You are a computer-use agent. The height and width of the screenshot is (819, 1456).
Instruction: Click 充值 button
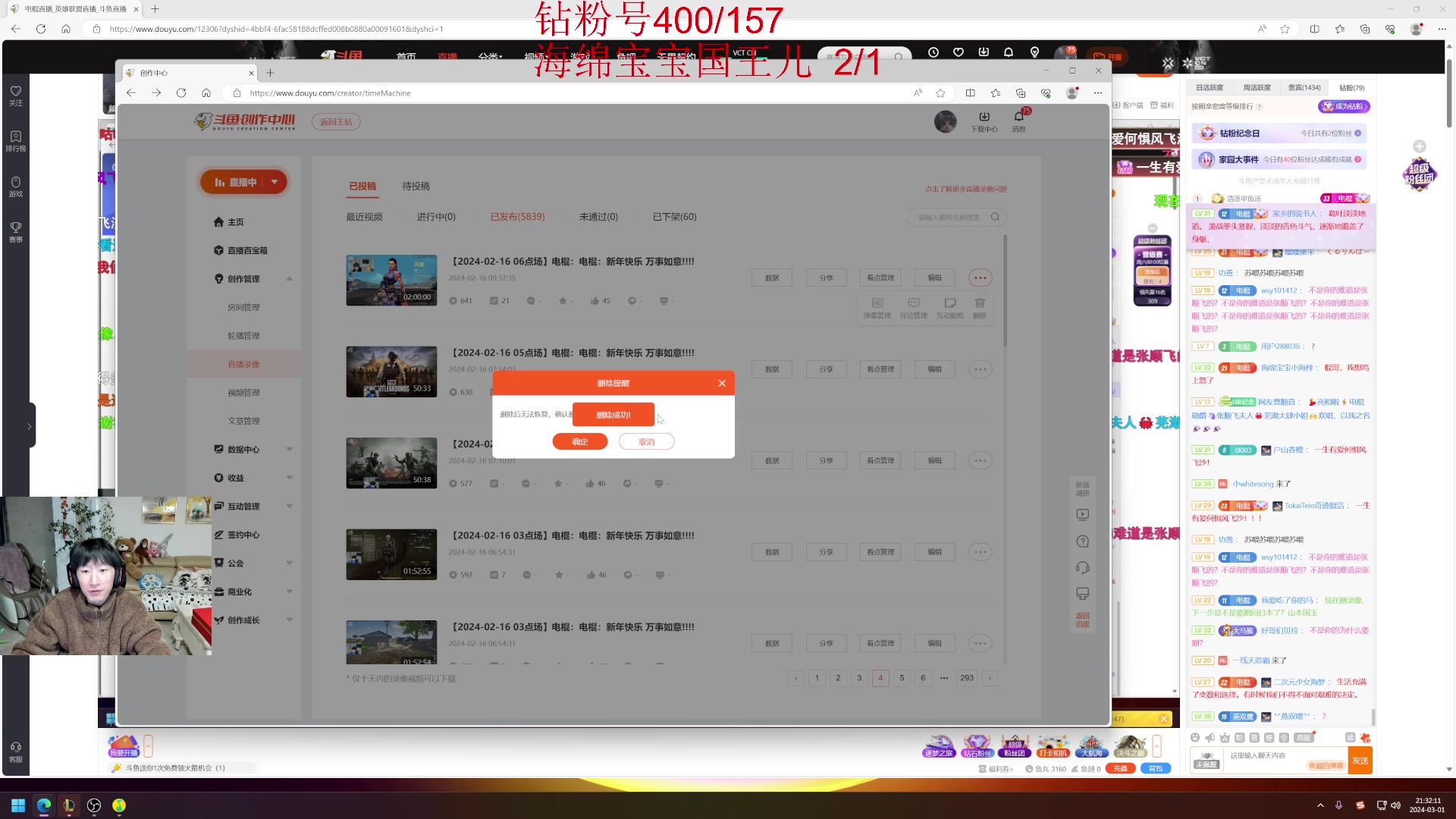click(x=1120, y=768)
